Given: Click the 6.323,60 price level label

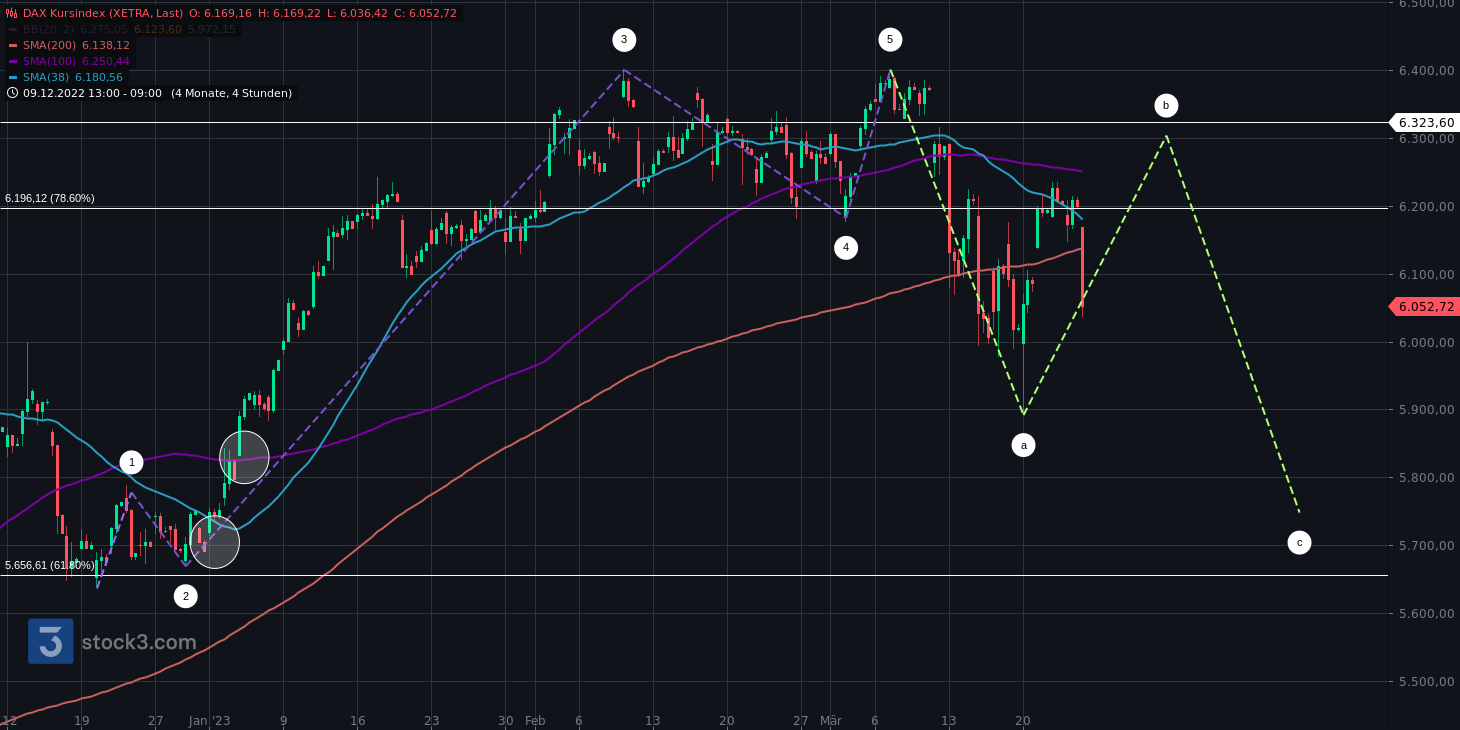Looking at the screenshot, I should coord(1424,122).
